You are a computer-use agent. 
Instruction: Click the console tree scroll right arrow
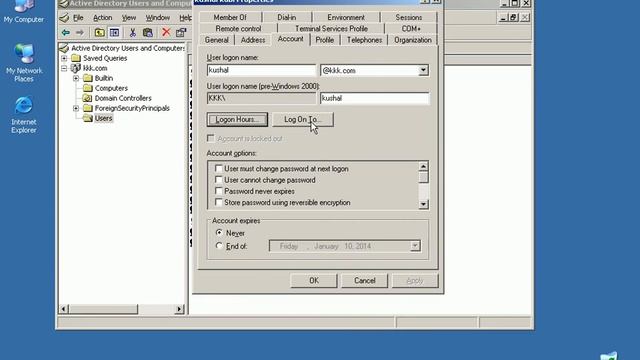tap(179, 309)
